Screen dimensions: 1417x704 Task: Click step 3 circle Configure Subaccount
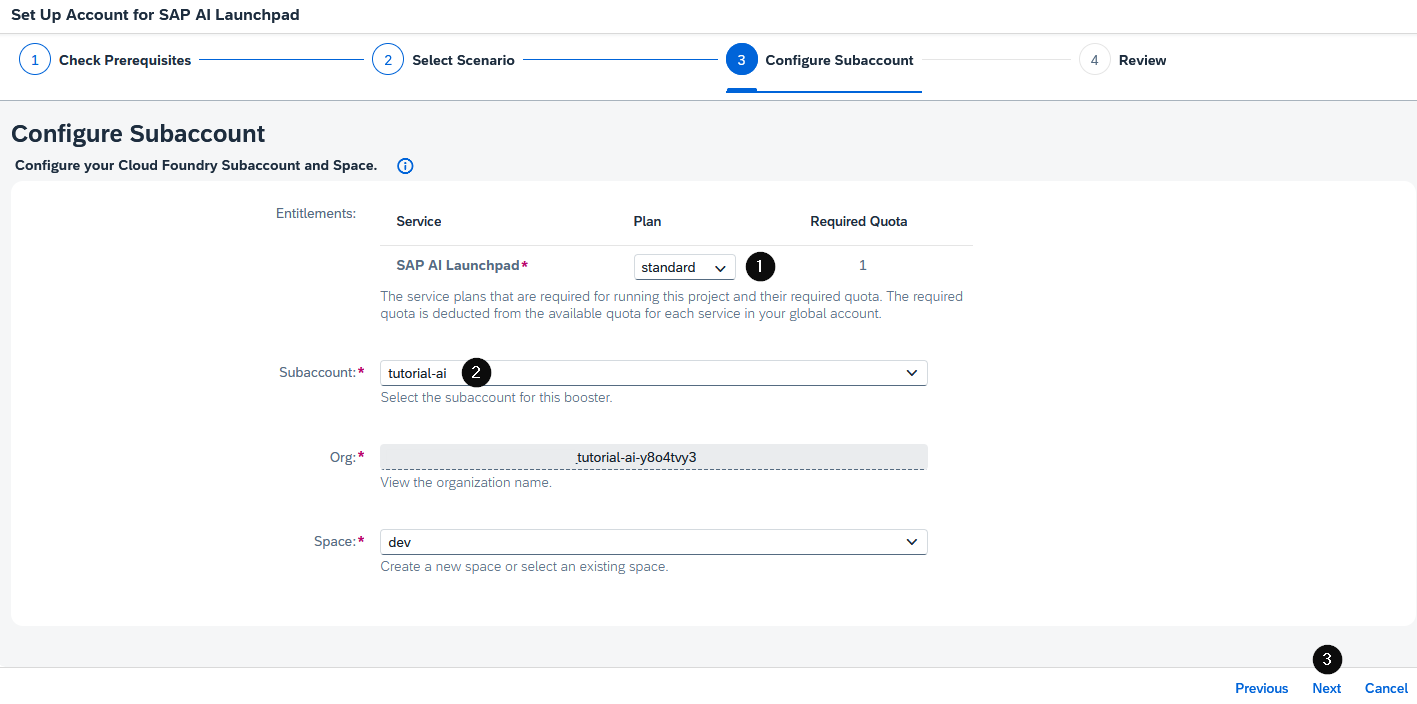(741, 60)
